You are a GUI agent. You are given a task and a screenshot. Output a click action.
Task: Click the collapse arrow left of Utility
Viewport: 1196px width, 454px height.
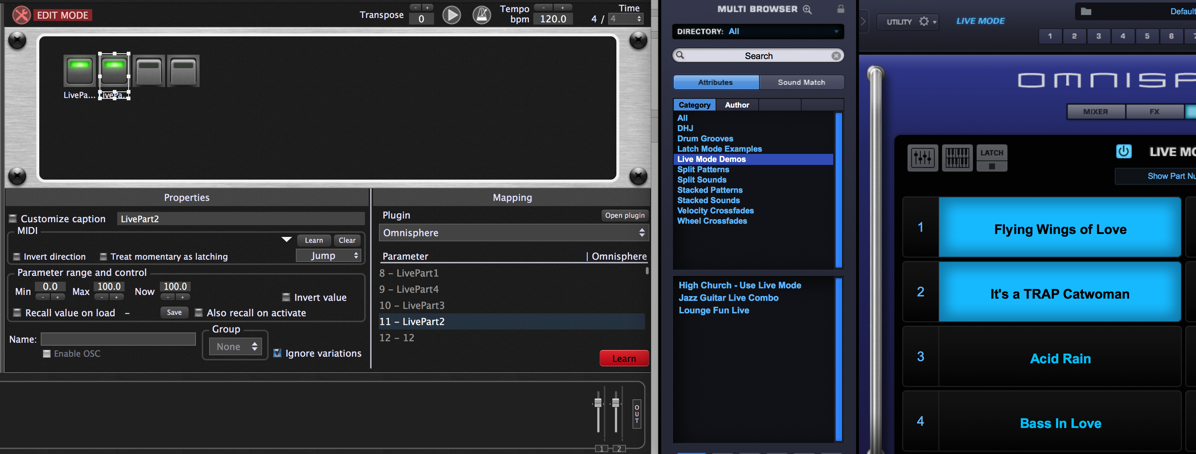coord(863,21)
